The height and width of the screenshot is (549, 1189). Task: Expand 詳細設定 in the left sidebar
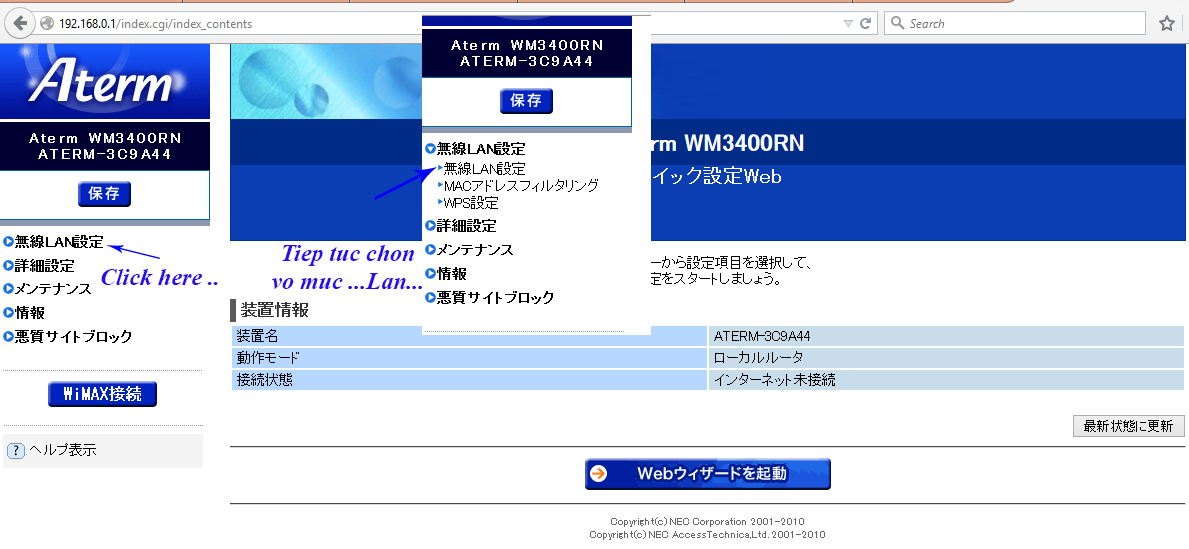point(44,266)
